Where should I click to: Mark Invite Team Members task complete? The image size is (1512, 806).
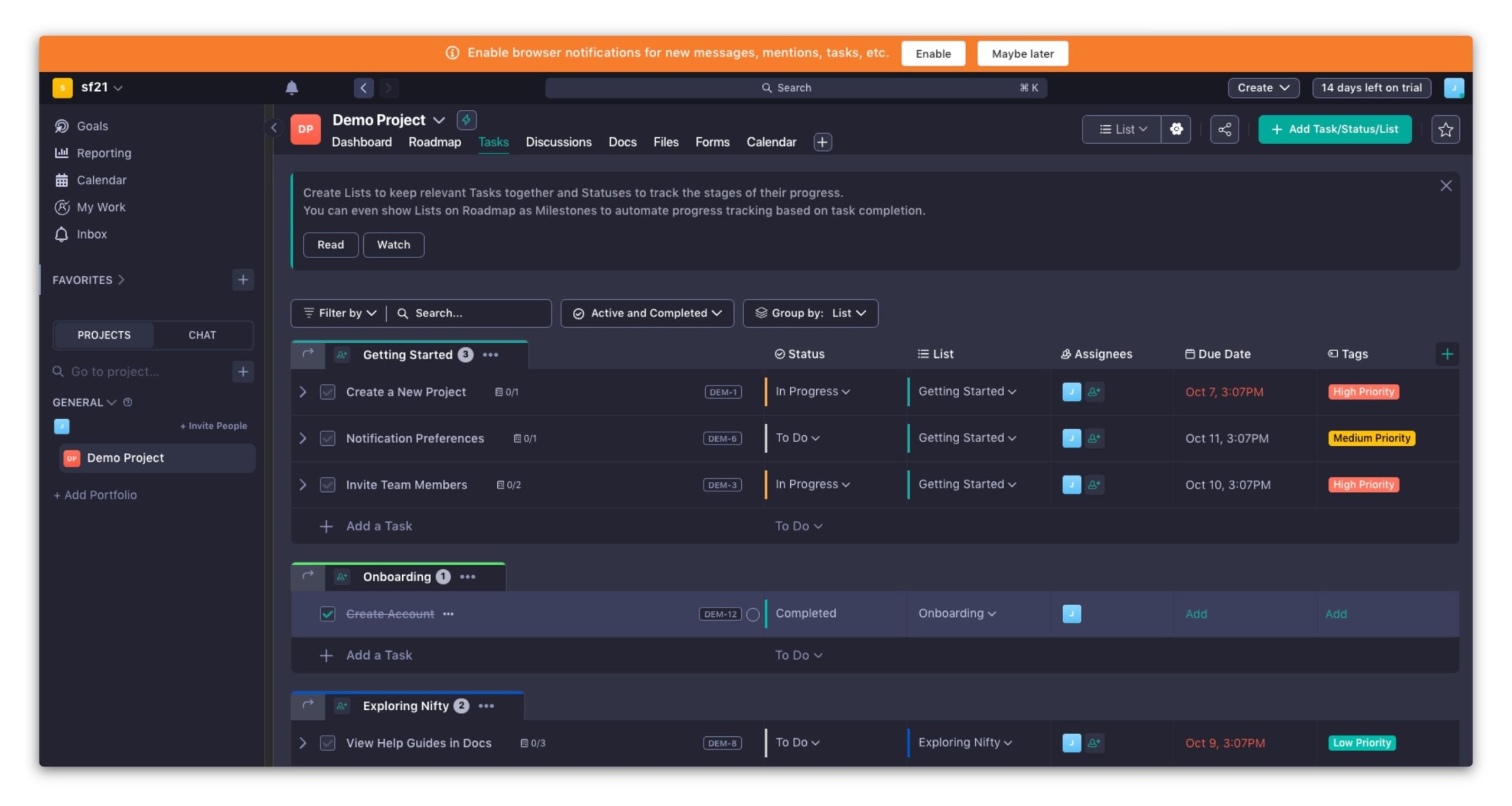point(327,485)
